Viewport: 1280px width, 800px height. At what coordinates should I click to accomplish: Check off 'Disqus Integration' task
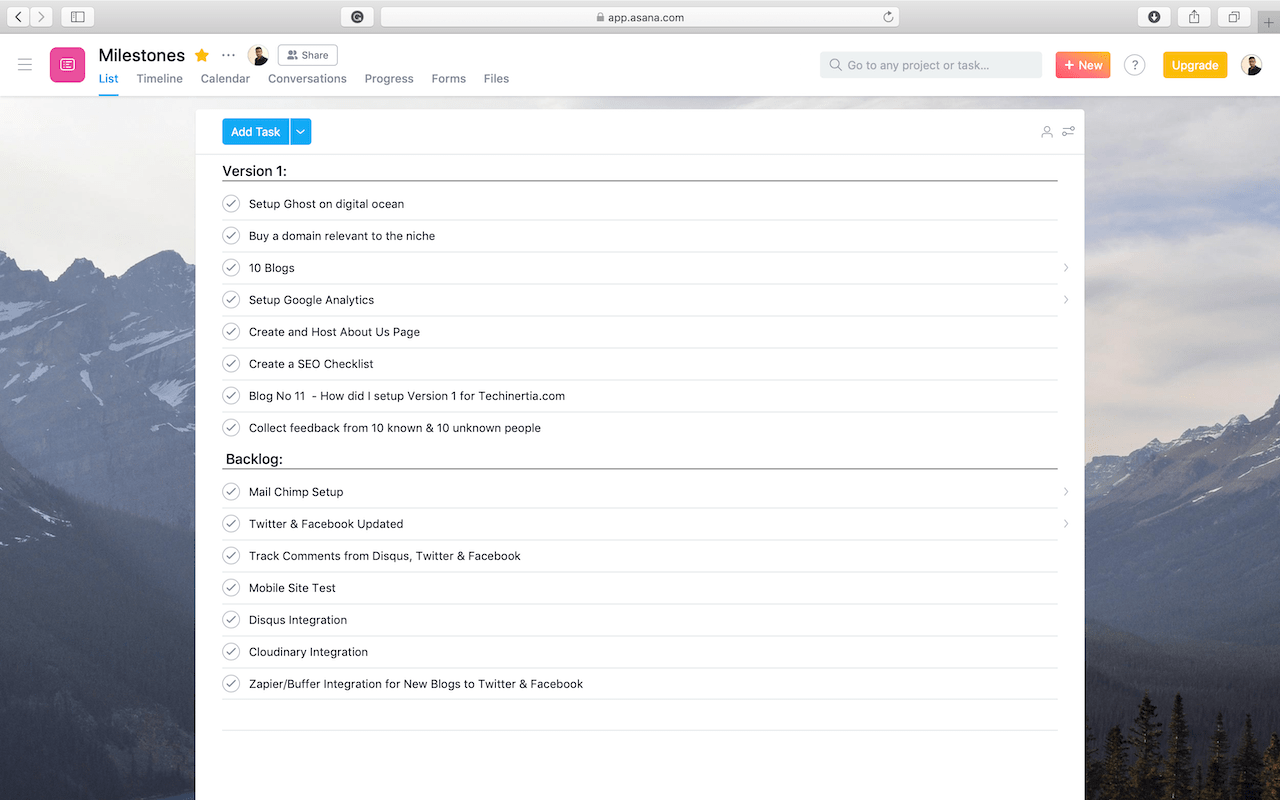[x=231, y=620]
